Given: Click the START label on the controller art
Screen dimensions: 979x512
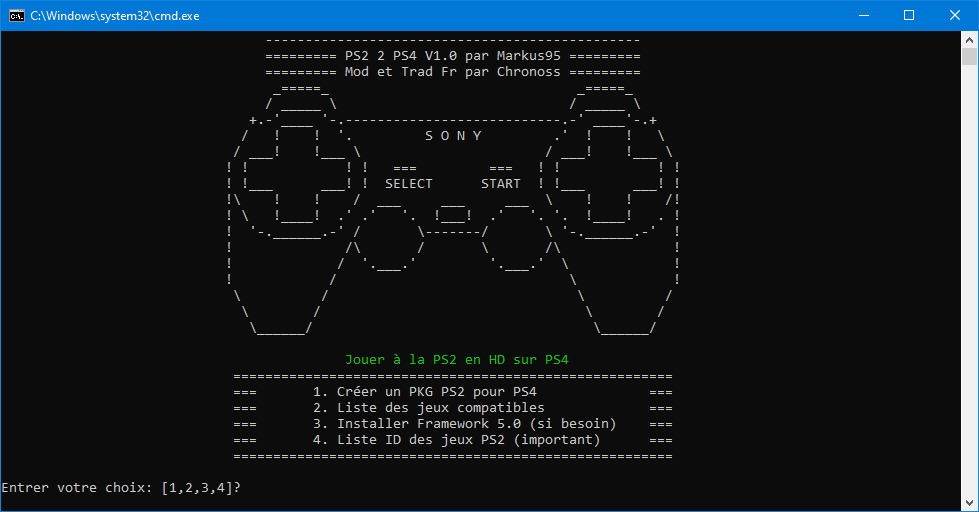Looking at the screenshot, I should pos(500,184).
